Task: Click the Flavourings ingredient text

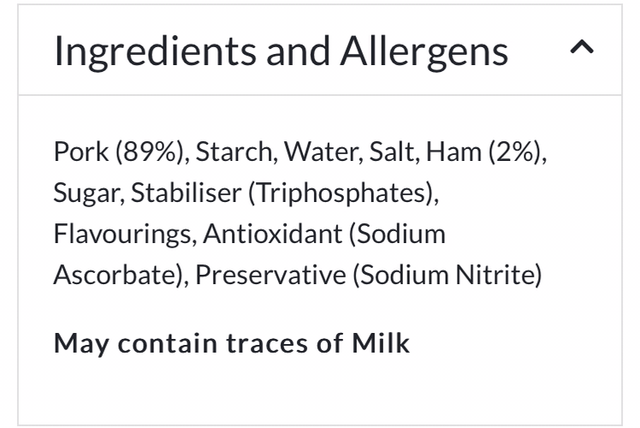Action: tap(123, 234)
